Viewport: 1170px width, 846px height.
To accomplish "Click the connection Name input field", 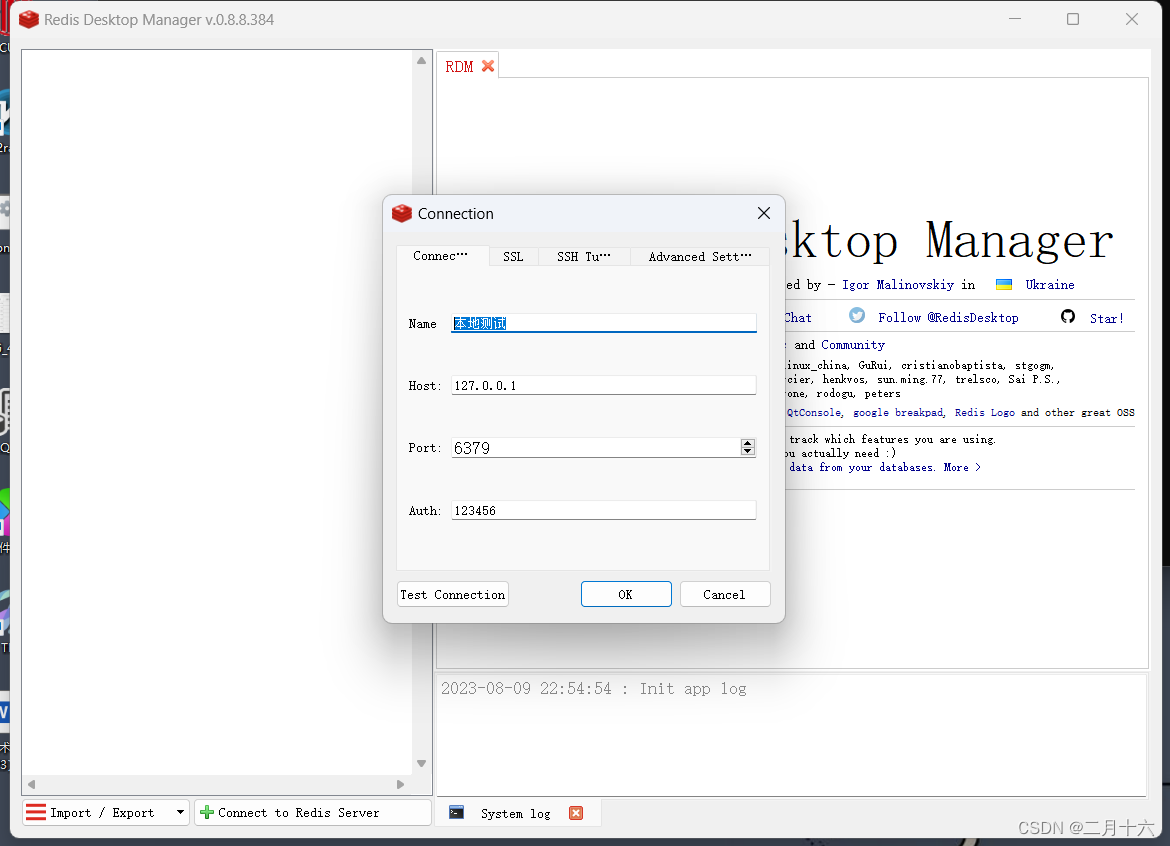I will 604,323.
